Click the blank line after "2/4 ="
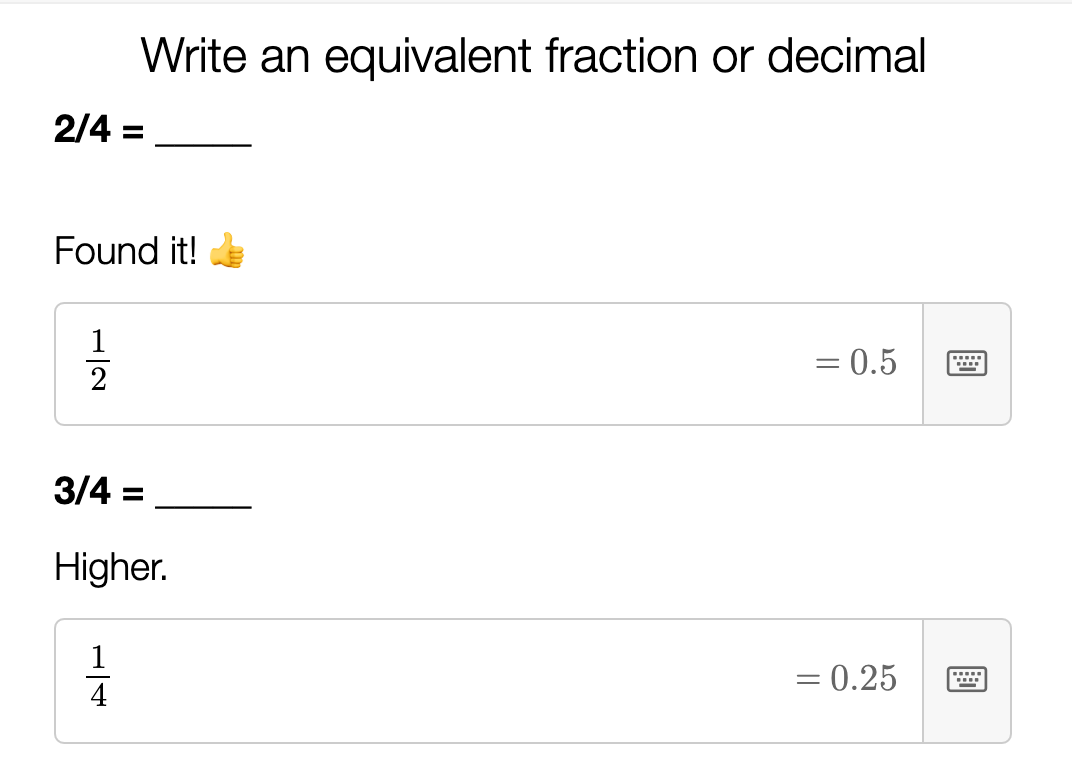Viewport: 1072px width, 782px height. pyautogui.click(x=204, y=140)
